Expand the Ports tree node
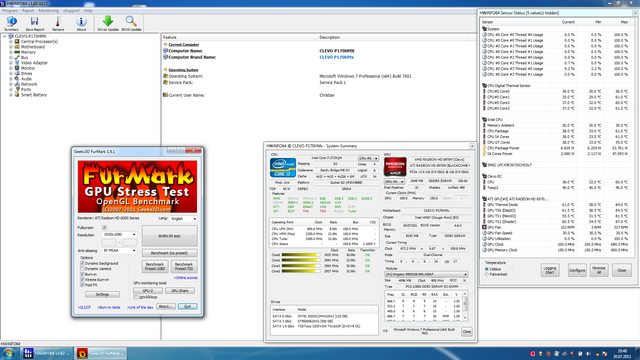640x360 pixels. click(11, 89)
